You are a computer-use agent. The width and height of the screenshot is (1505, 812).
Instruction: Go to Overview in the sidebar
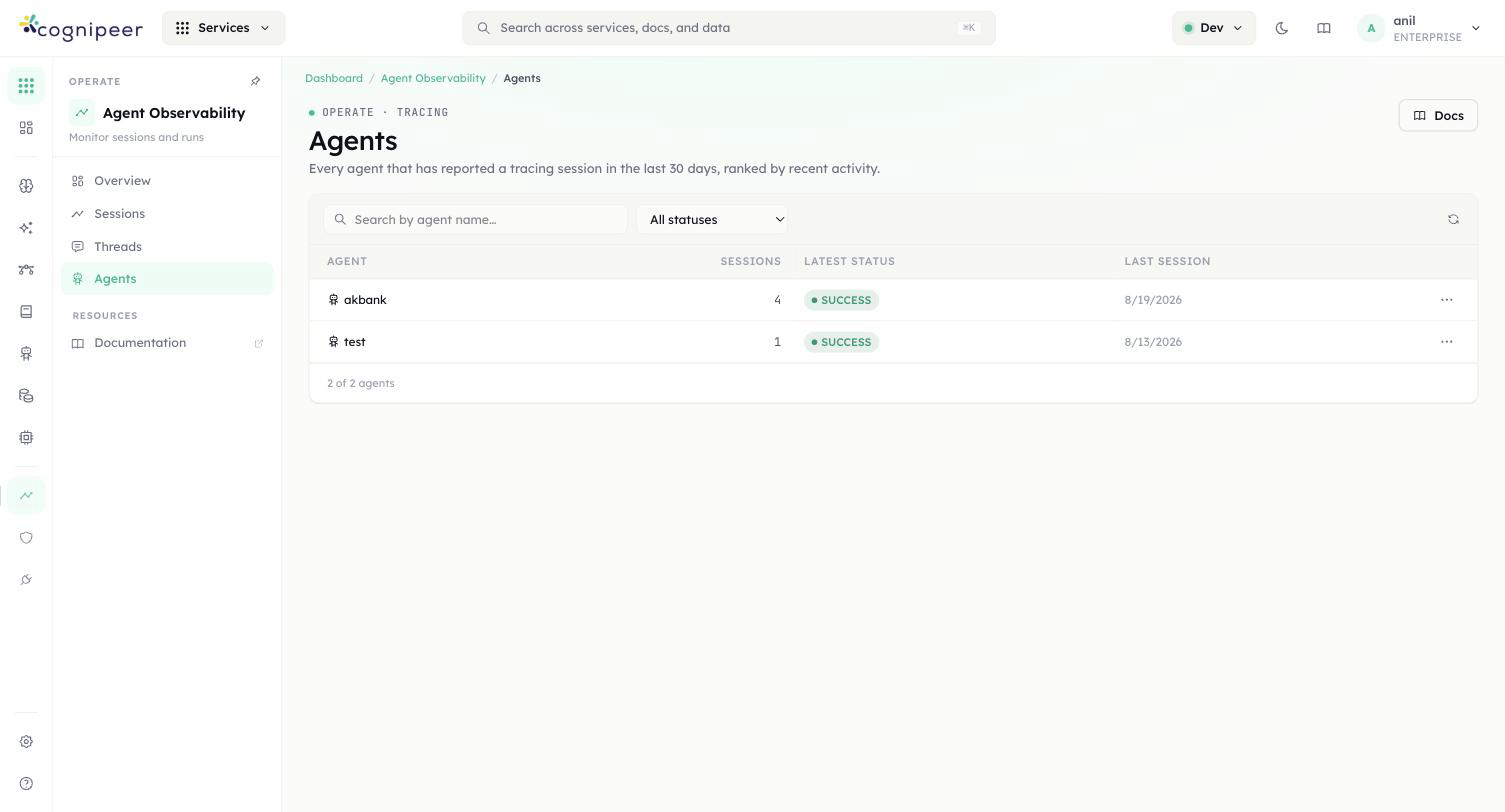tap(167, 181)
